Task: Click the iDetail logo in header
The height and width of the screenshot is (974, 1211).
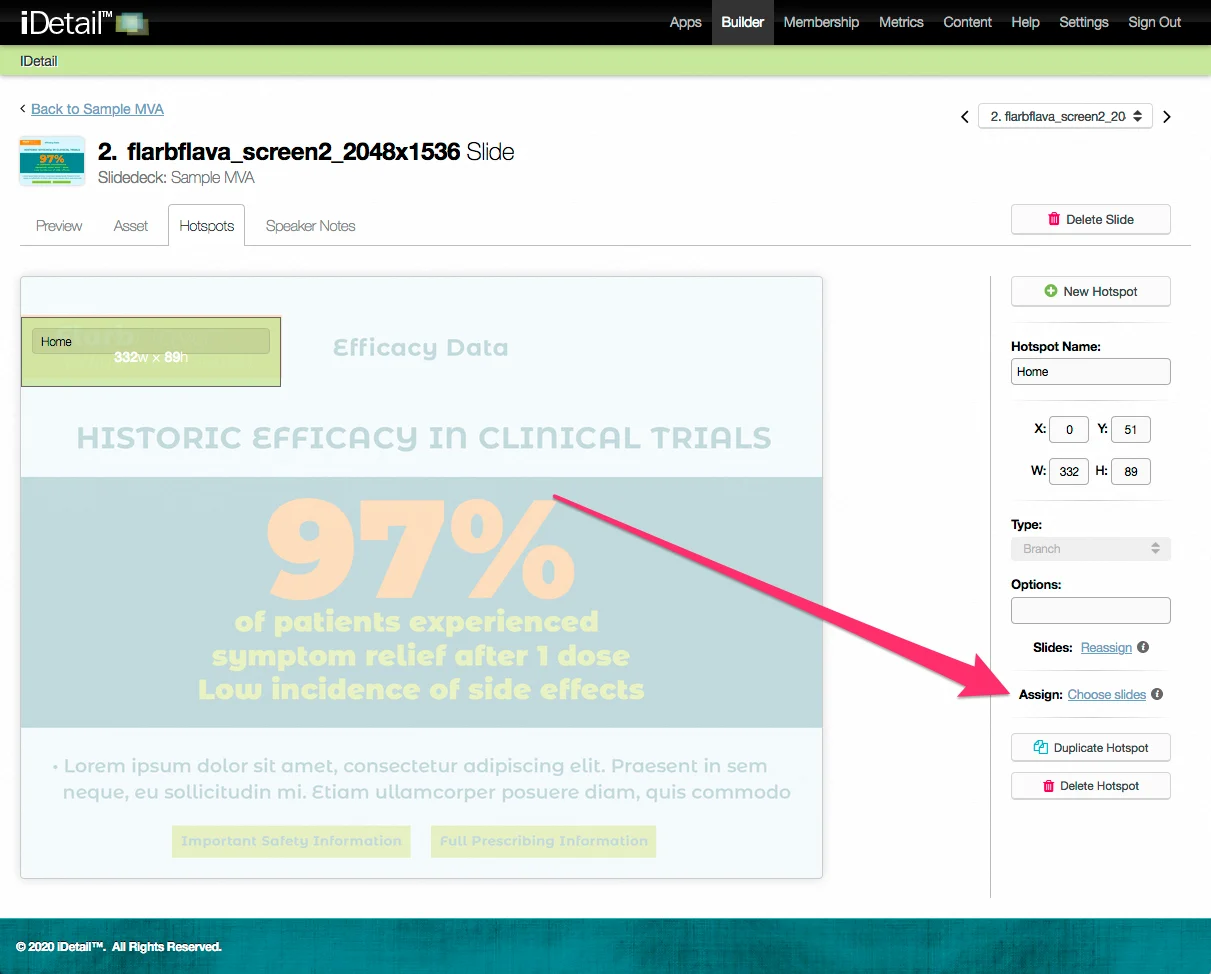Action: tap(84, 22)
